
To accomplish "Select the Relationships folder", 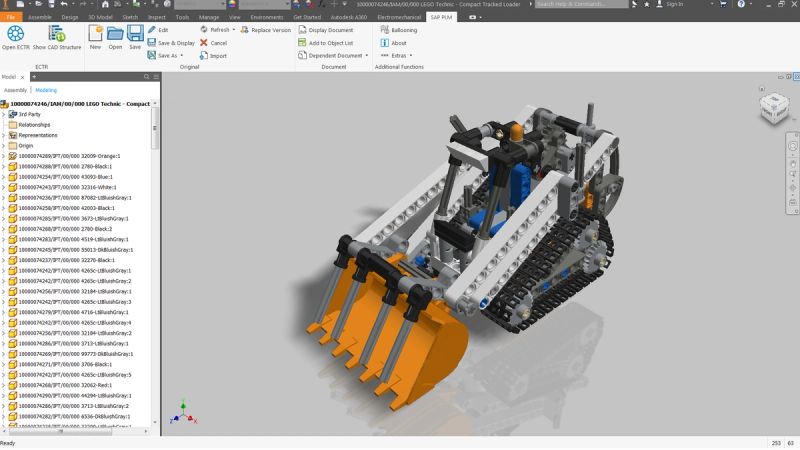I will (34, 125).
